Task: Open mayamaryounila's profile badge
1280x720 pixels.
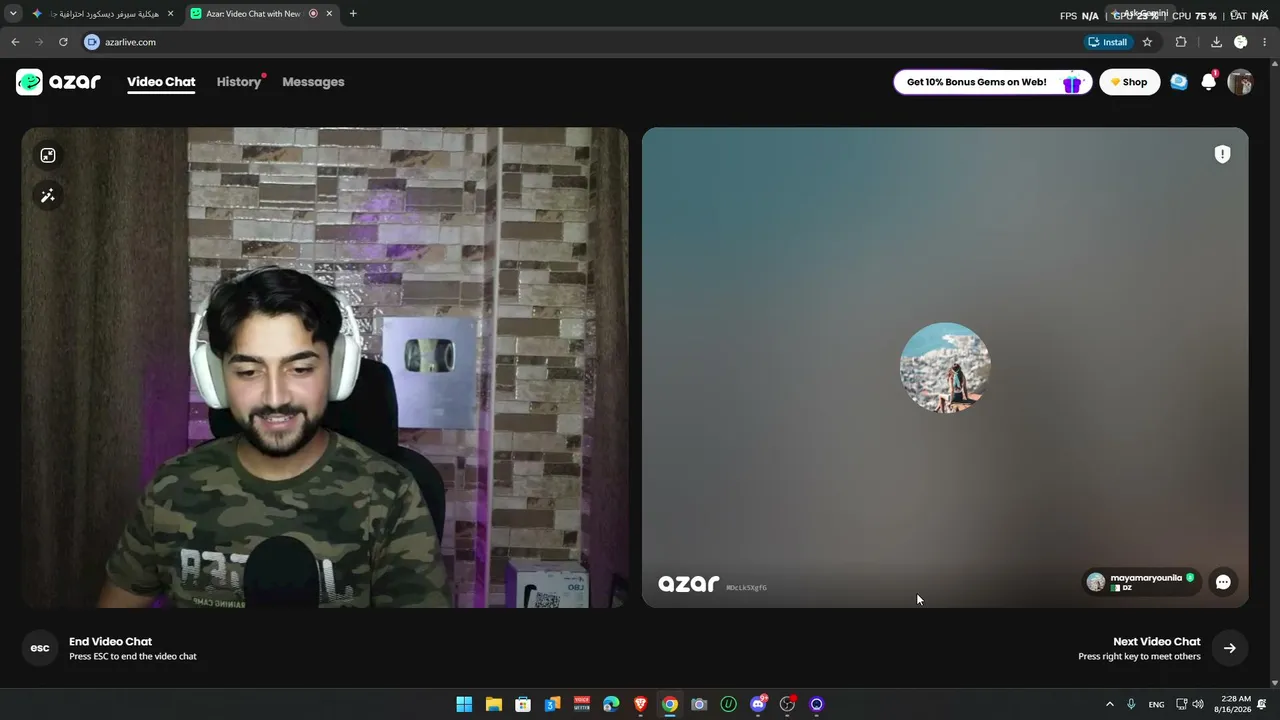Action: tap(1141, 582)
